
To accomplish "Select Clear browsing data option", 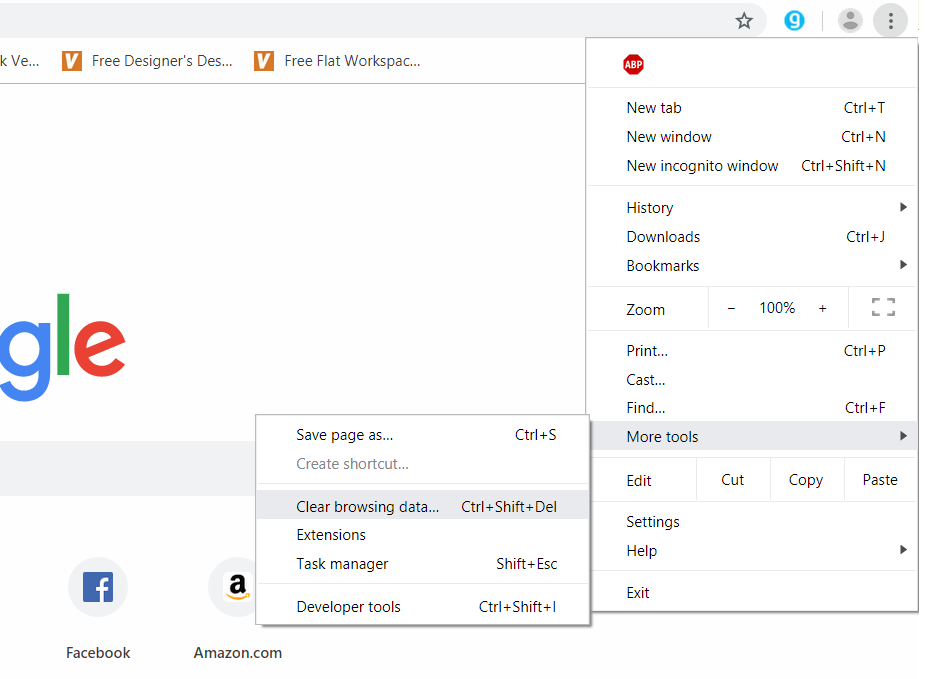I will 368,507.
